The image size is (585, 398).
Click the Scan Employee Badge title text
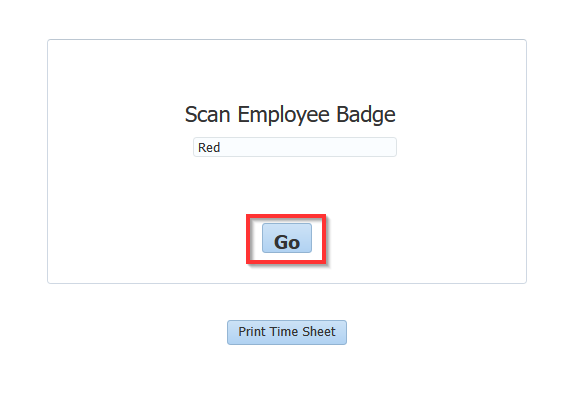click(x=290, y=114)
